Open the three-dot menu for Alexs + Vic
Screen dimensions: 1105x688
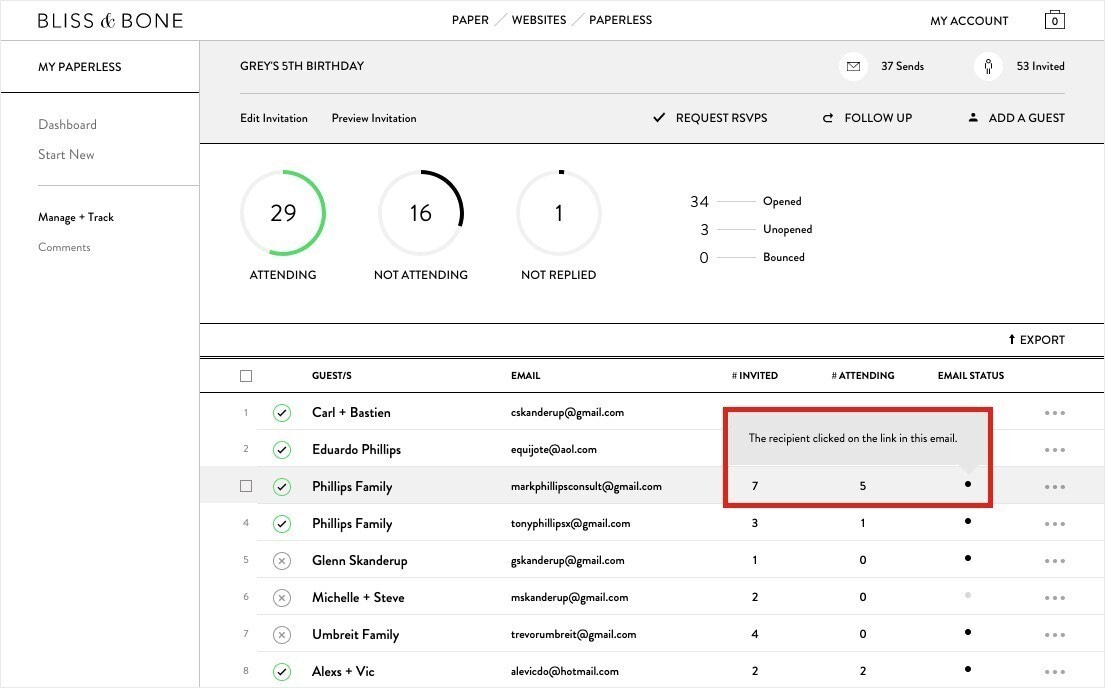coord(1054,672)
